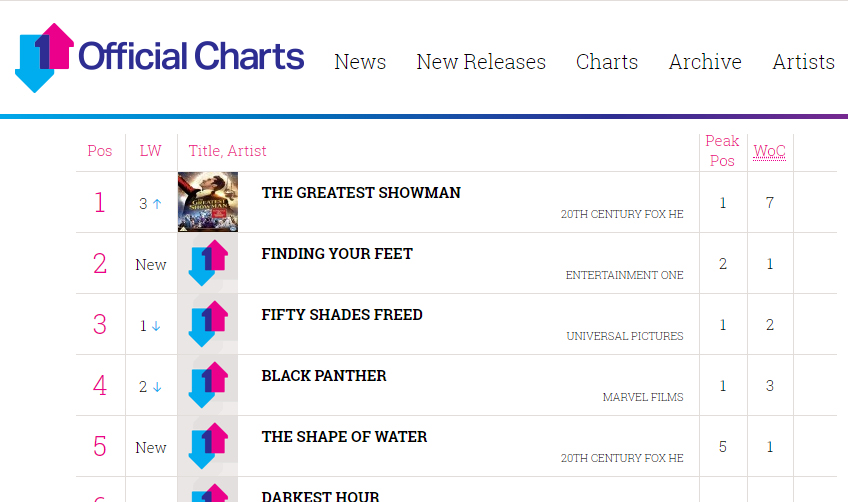Click Darkest Hour placeholder artwork icon
This screenshot has width=848, height=502.
coord(208,493)
